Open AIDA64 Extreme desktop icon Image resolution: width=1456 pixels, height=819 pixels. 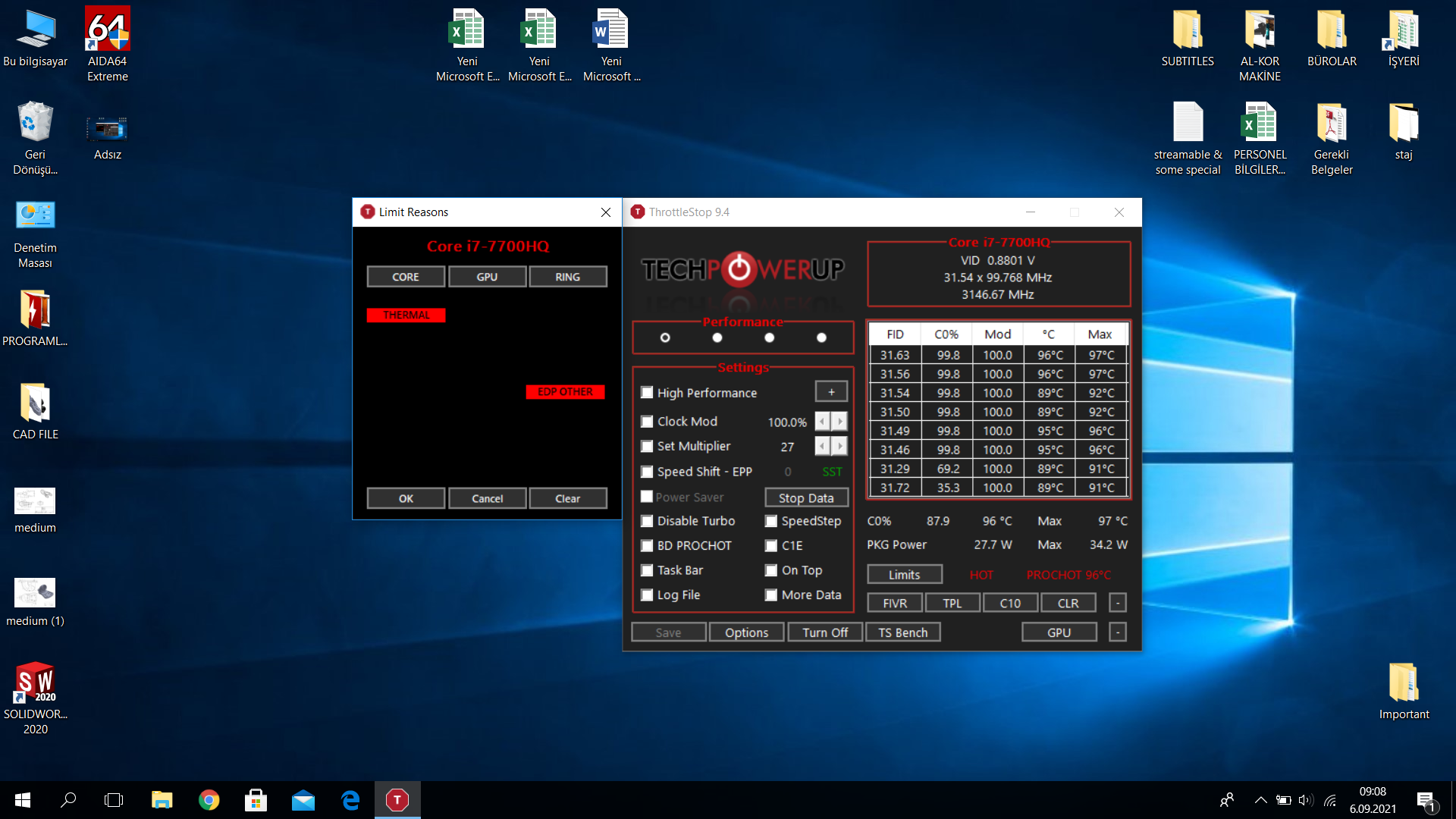107,30
